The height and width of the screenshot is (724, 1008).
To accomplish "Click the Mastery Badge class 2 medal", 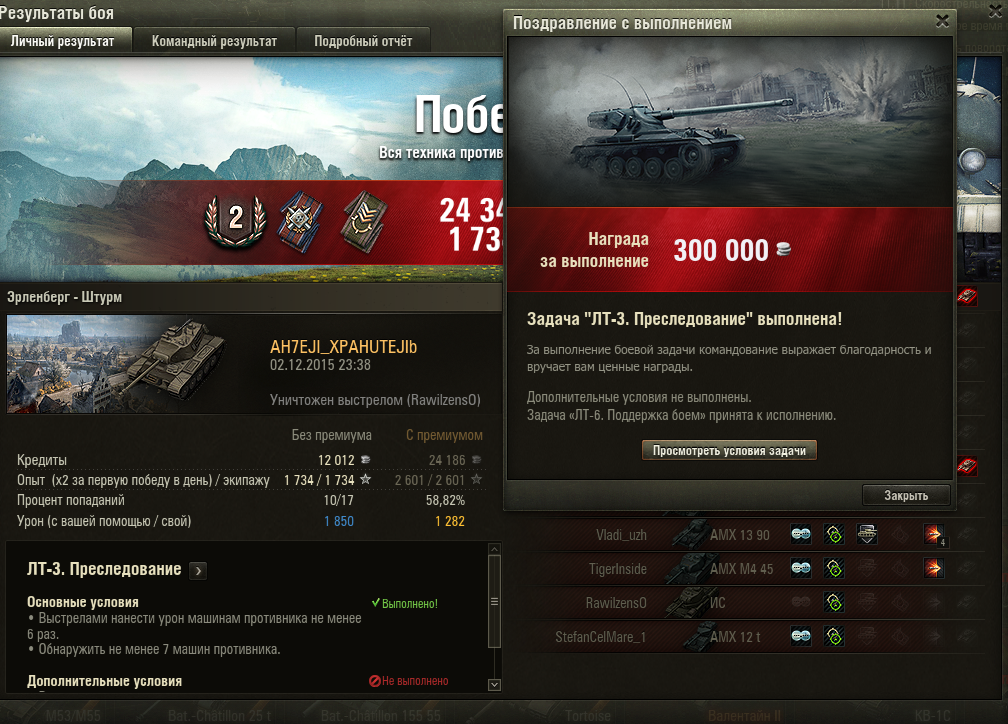I will click(x=235, y=221).
